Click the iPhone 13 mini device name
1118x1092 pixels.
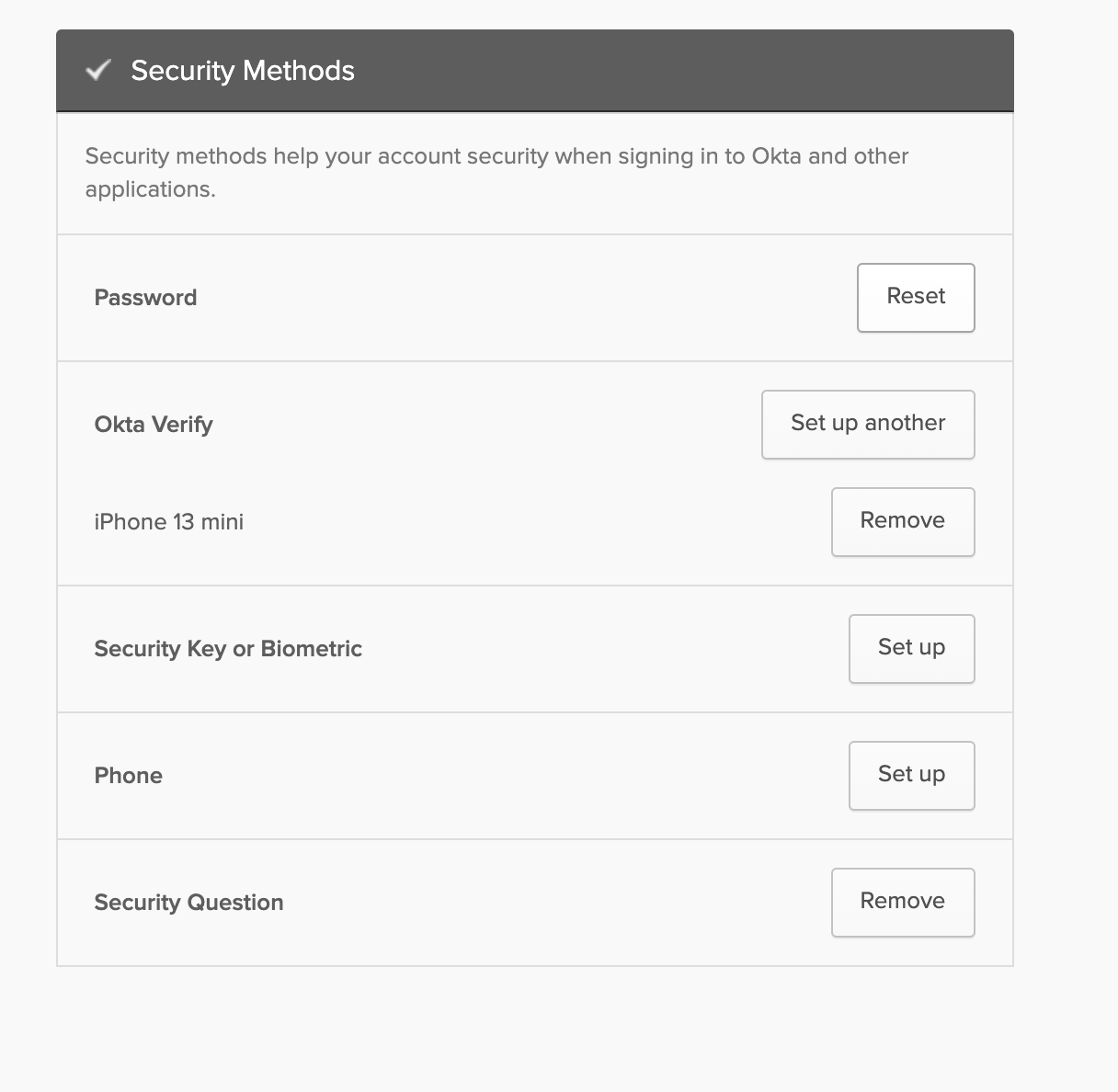pos(169,522)
